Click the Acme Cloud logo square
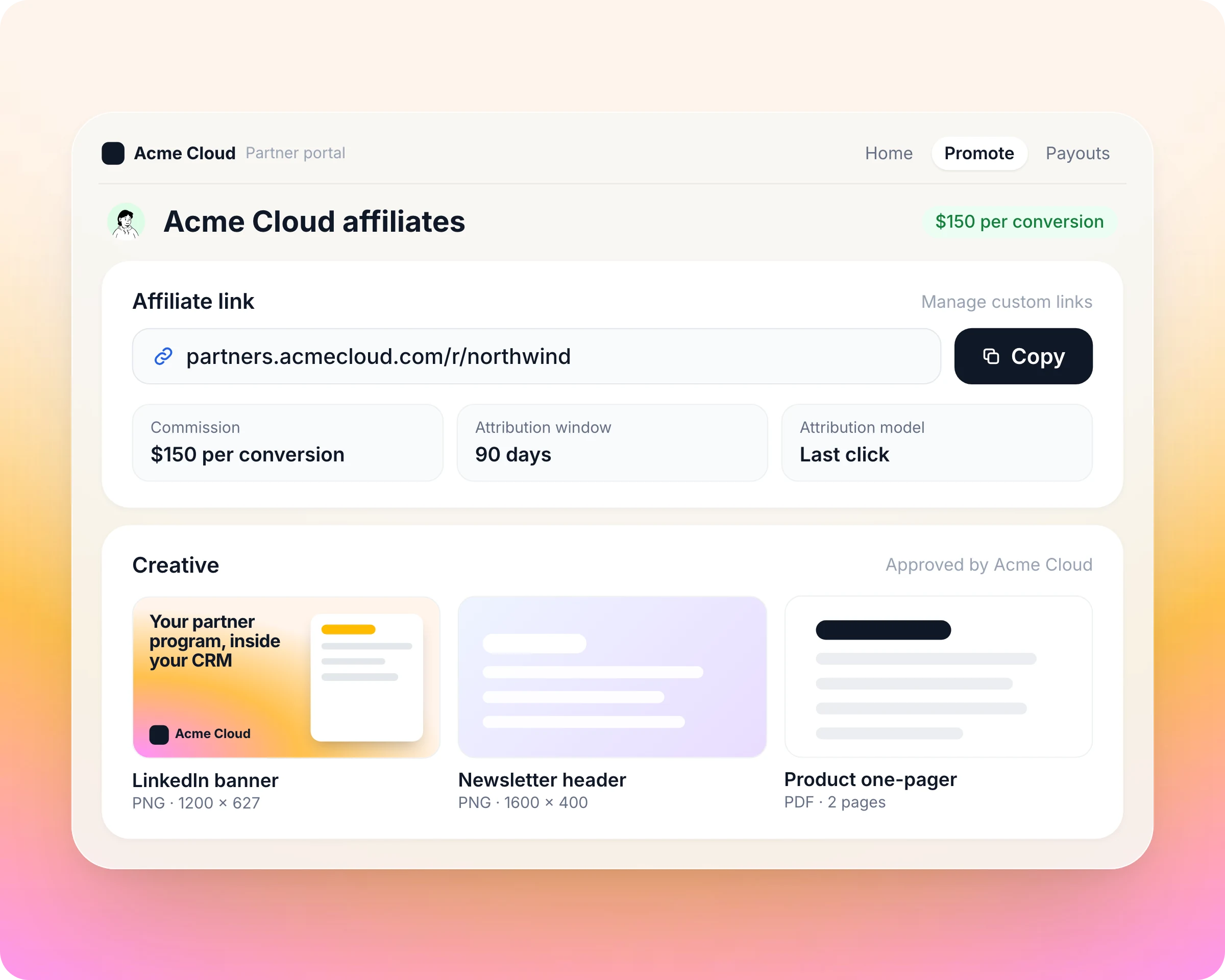 [113, 154]
